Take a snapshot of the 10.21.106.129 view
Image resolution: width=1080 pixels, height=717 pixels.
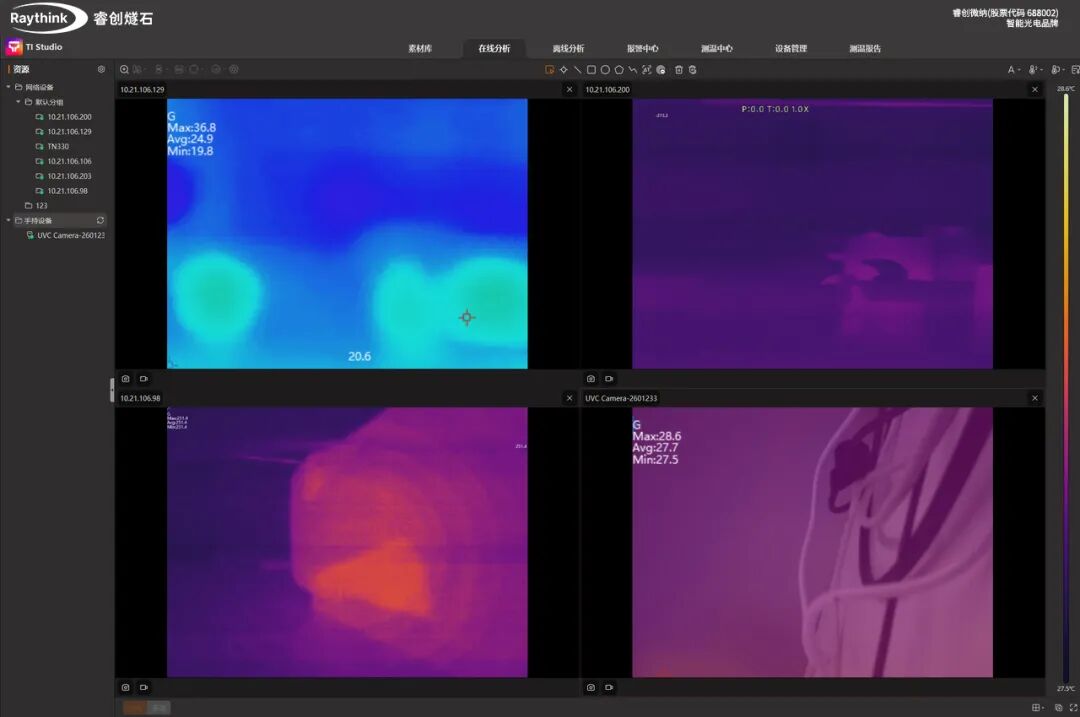[x=125, y=379]
